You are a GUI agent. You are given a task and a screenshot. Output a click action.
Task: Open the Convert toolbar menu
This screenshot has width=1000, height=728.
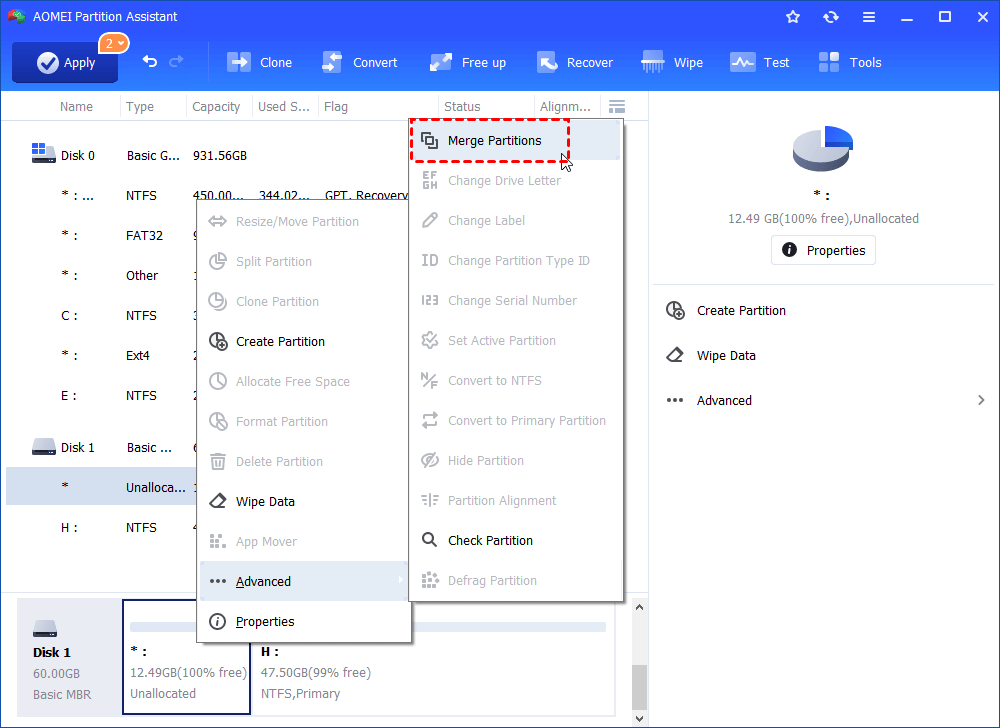[360, 62]
